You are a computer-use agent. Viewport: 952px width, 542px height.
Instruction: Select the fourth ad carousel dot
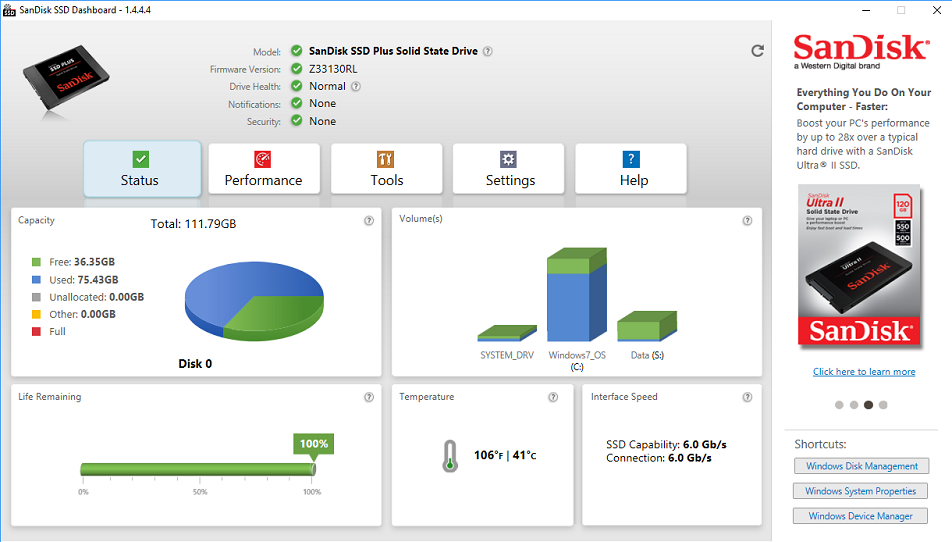tap(883, 405)
